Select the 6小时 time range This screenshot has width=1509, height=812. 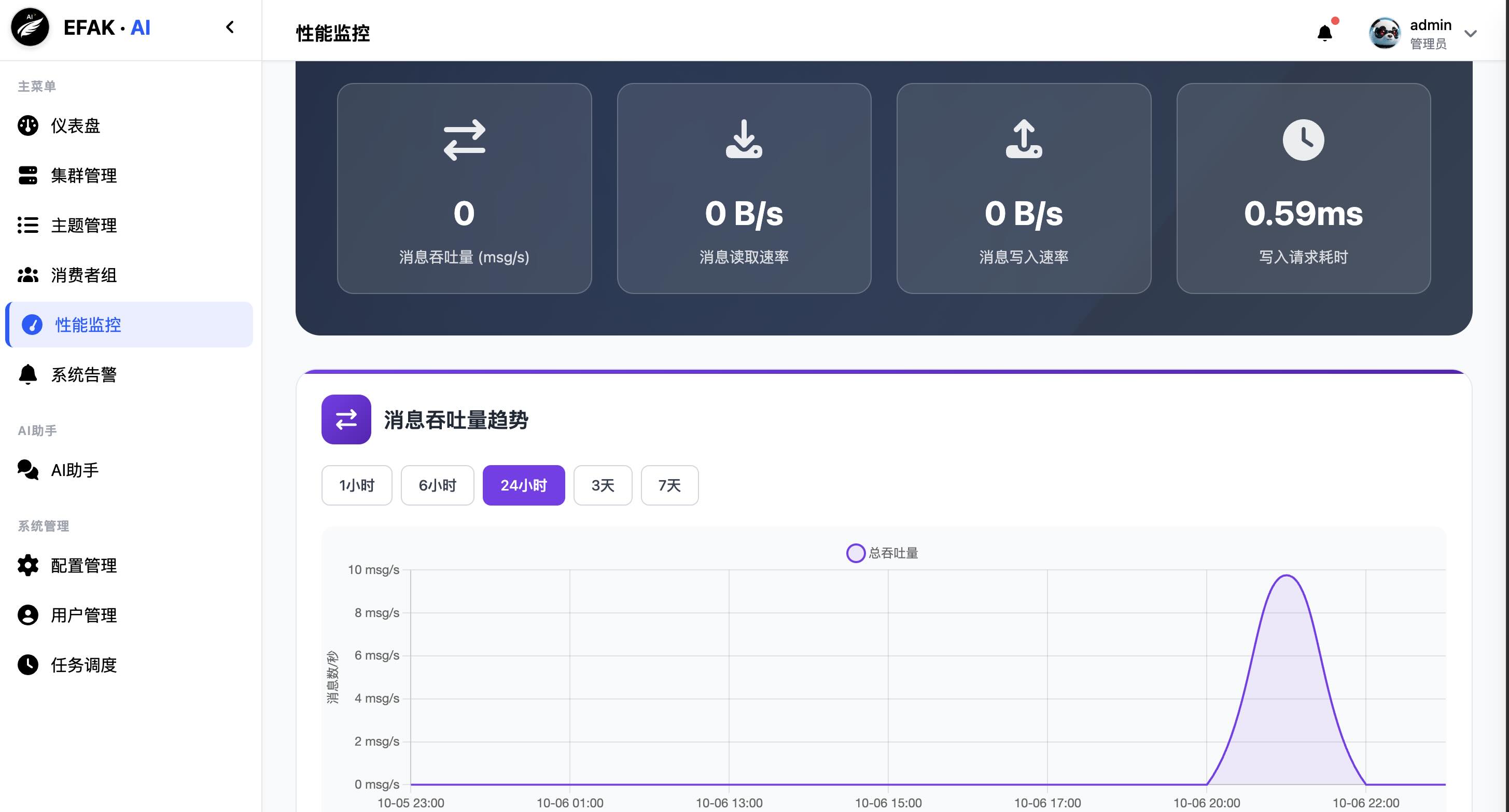tap(437, 485)
